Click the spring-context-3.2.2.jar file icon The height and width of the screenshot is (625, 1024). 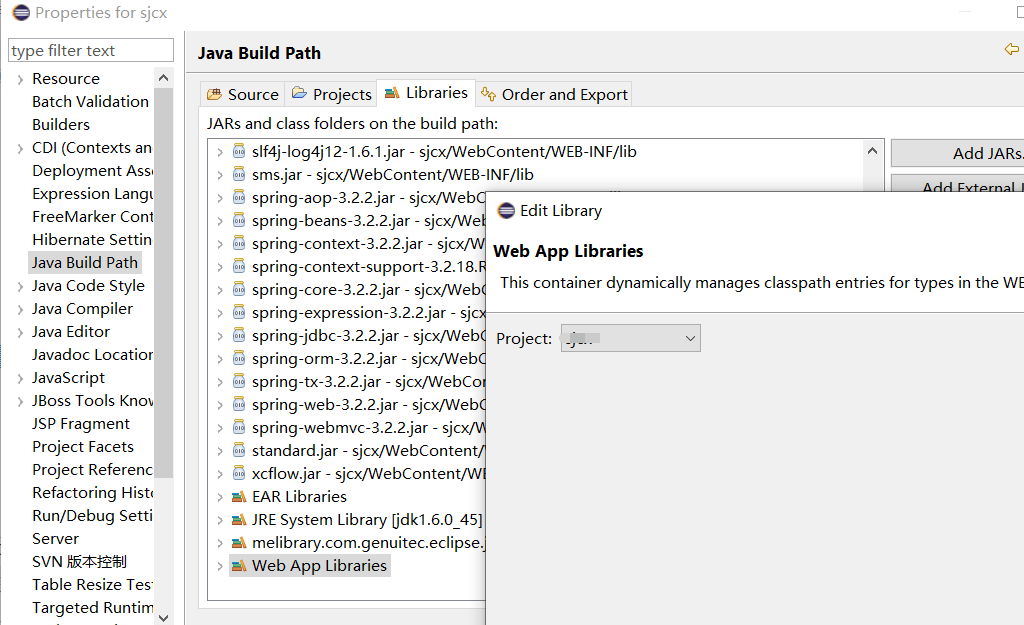239,244
